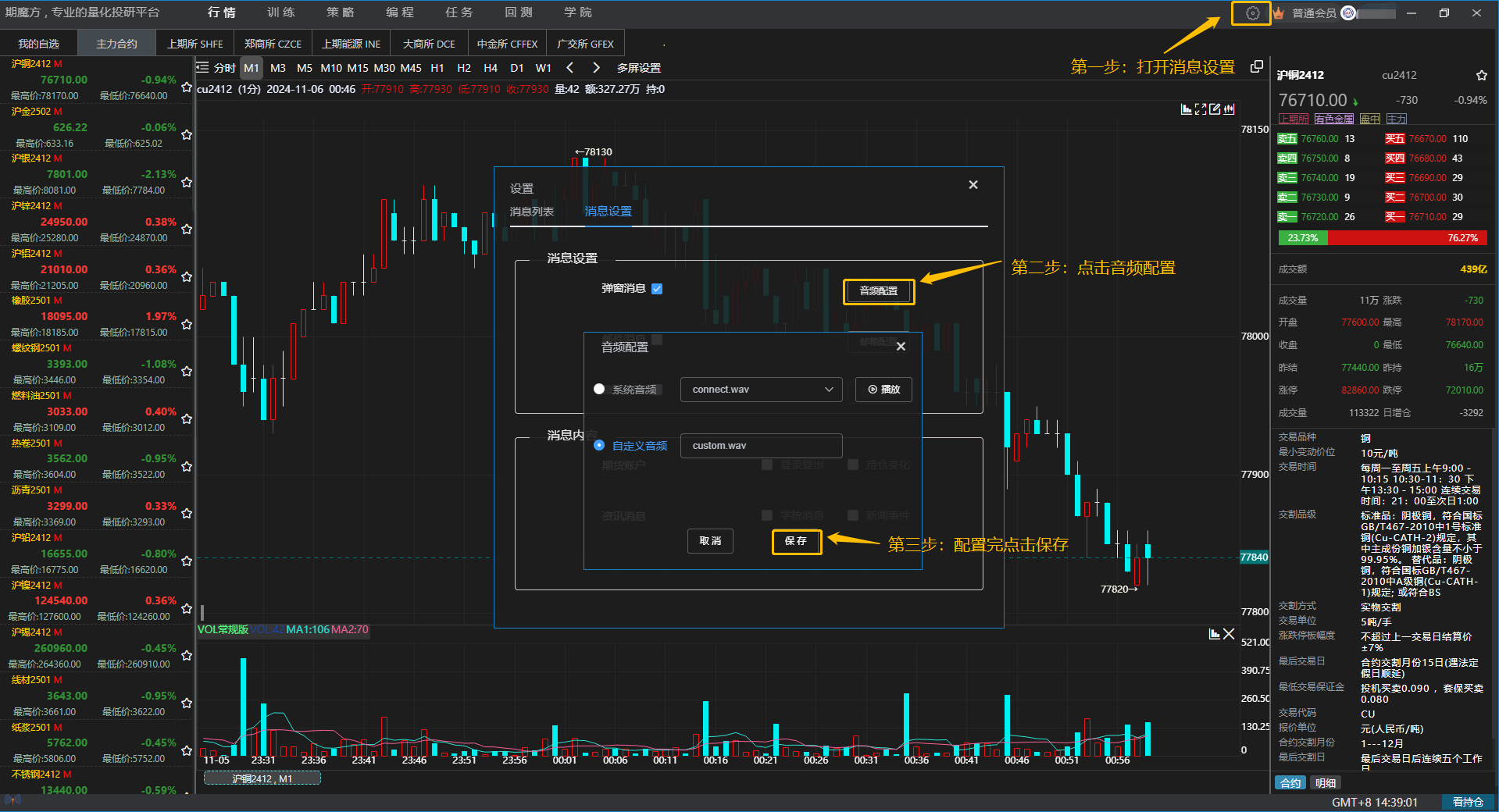1499x812 pixels.
Task: Star 燃料油2501 in watchlist
Action: tap(187, 419)
